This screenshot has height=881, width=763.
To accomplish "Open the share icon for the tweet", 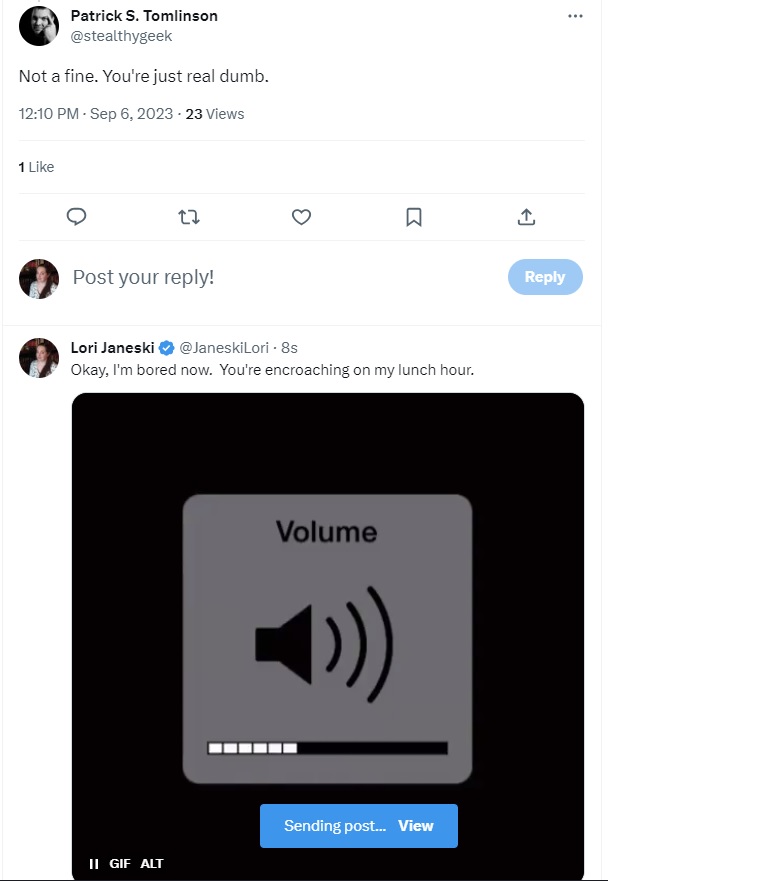I will pos(526,217).
